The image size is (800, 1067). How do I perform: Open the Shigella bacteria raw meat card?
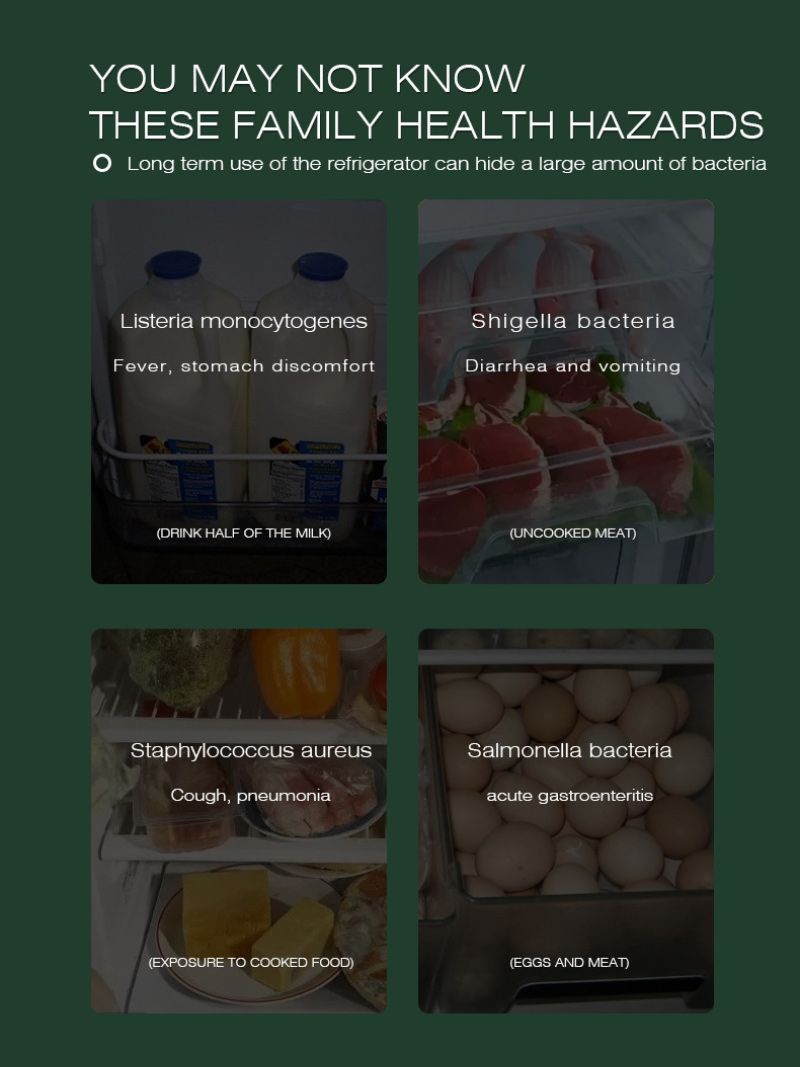coord(566,391)
